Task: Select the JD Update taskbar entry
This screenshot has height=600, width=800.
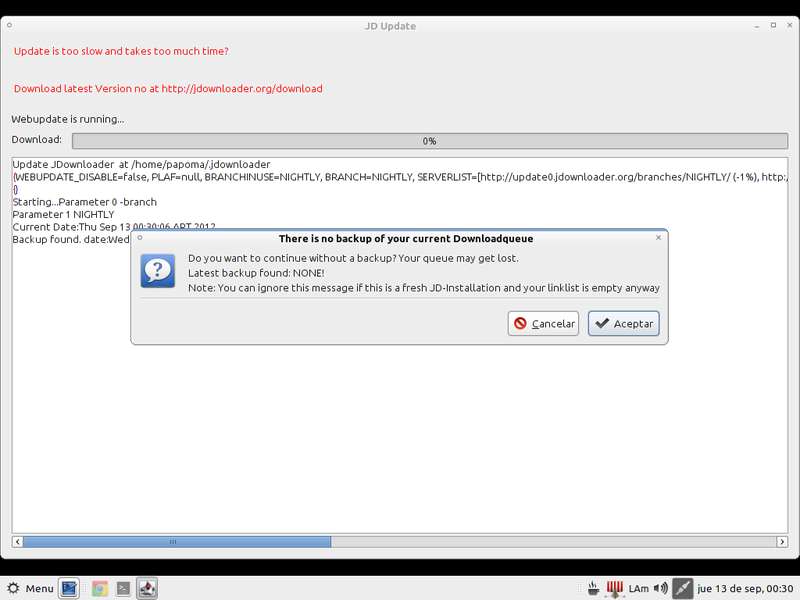Action: point(147,588)
